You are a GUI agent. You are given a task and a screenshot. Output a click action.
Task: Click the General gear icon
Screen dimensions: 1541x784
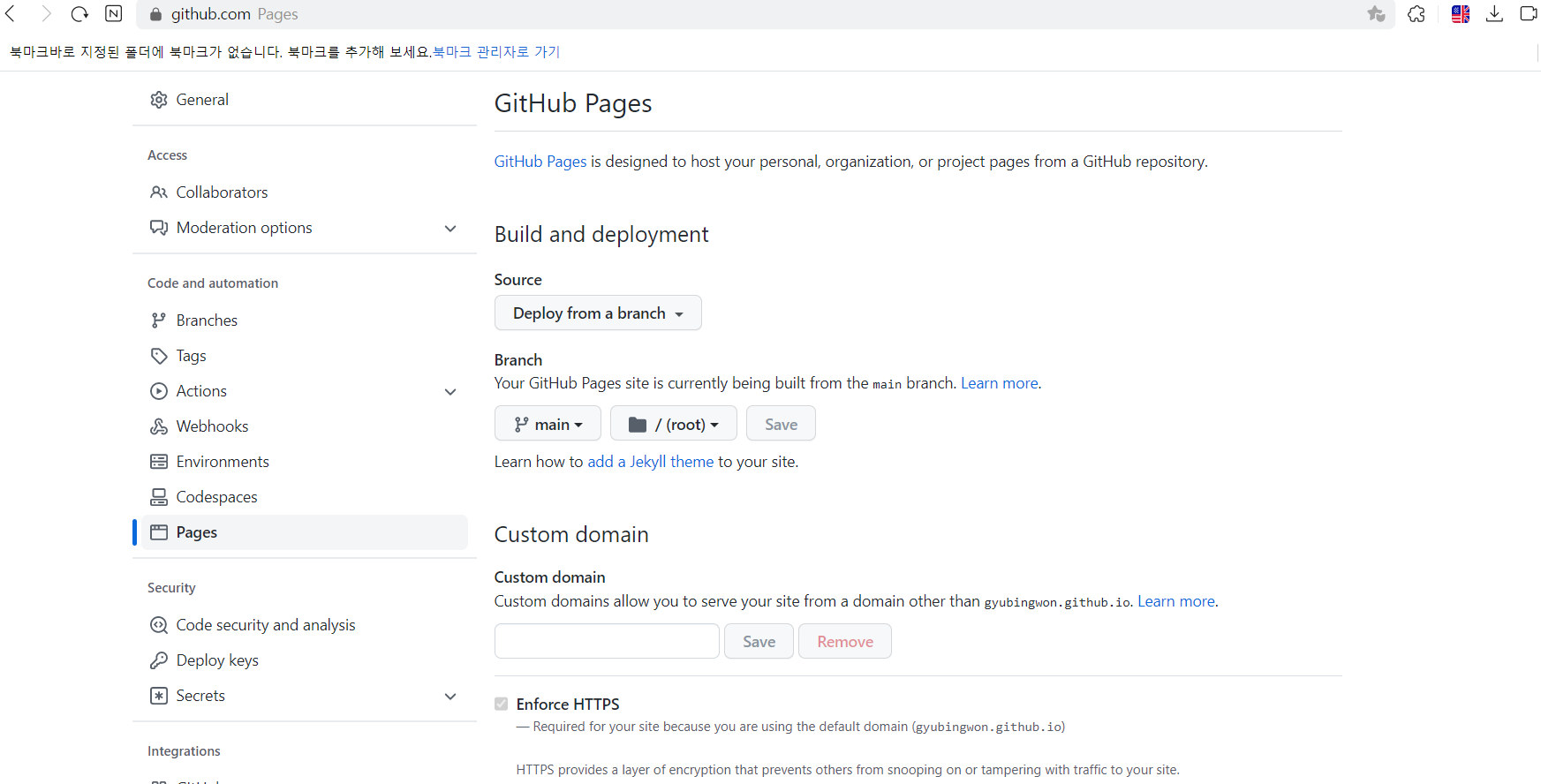pos(159,100)
